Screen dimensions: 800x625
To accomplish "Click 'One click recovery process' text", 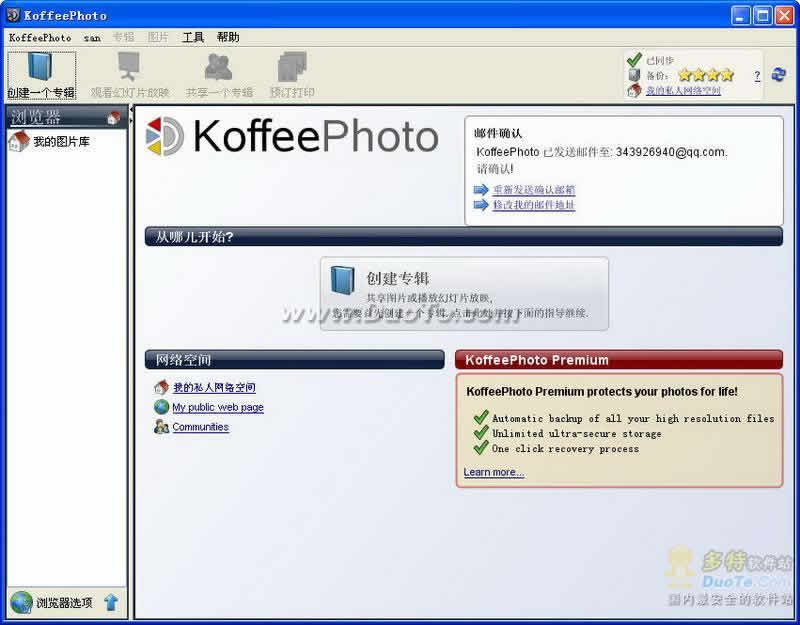I will (x=565, y=449).
